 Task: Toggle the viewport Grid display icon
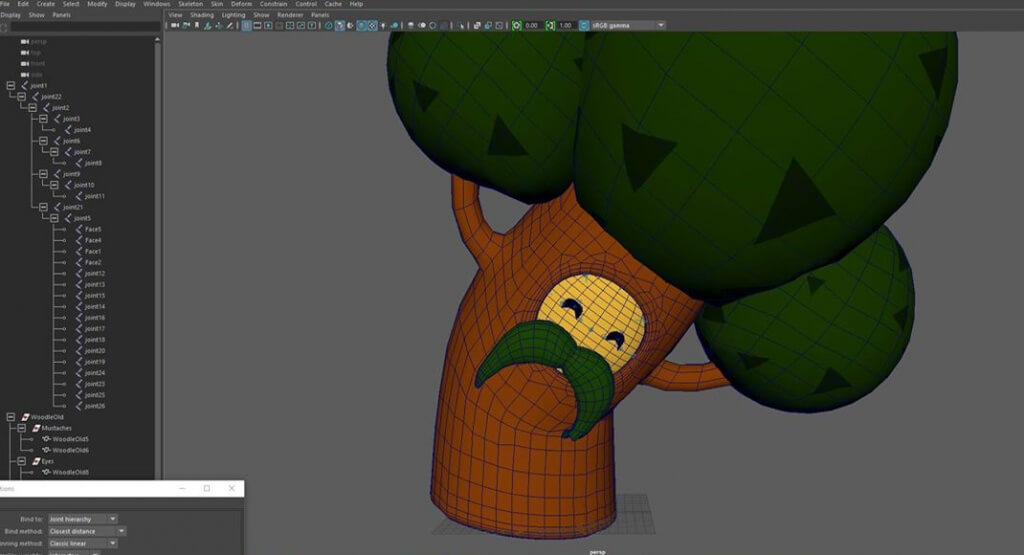[x=247, y=25]
